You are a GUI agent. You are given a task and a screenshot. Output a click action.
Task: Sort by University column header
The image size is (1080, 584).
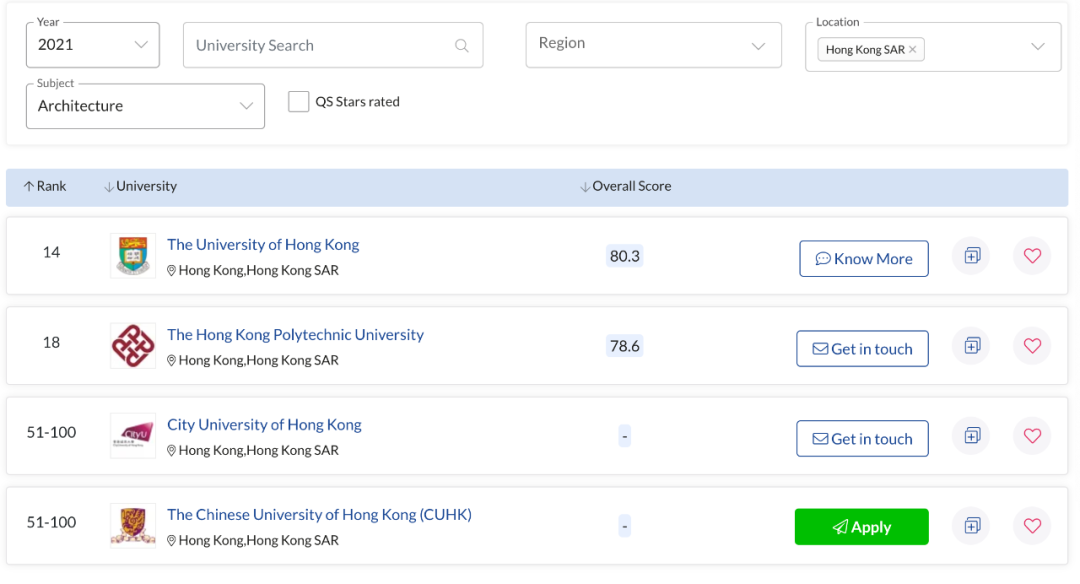141,187
